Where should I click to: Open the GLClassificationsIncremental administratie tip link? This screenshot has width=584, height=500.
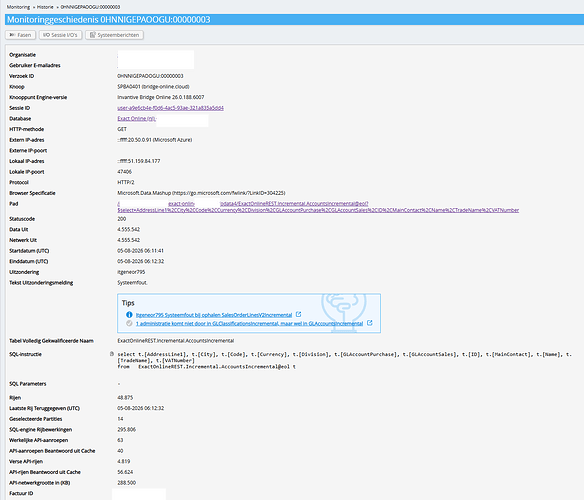pyautogui.click(x=250, y=323)
